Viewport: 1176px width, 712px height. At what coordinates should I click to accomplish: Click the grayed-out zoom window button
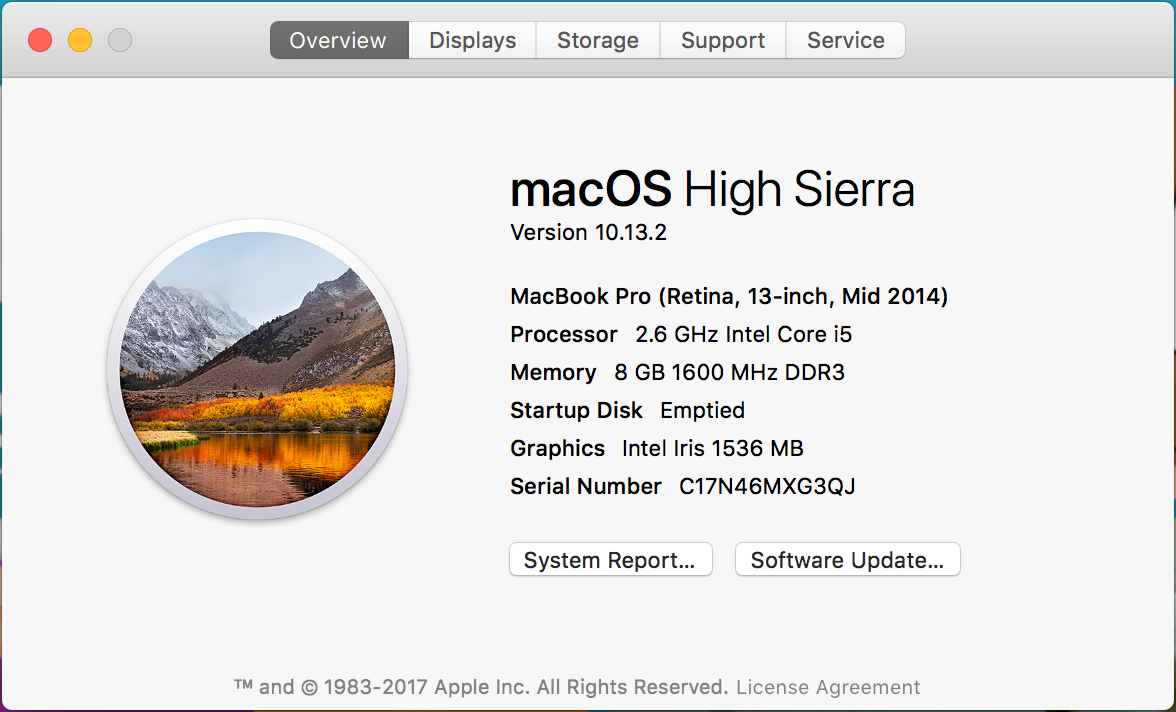point(120,40)
